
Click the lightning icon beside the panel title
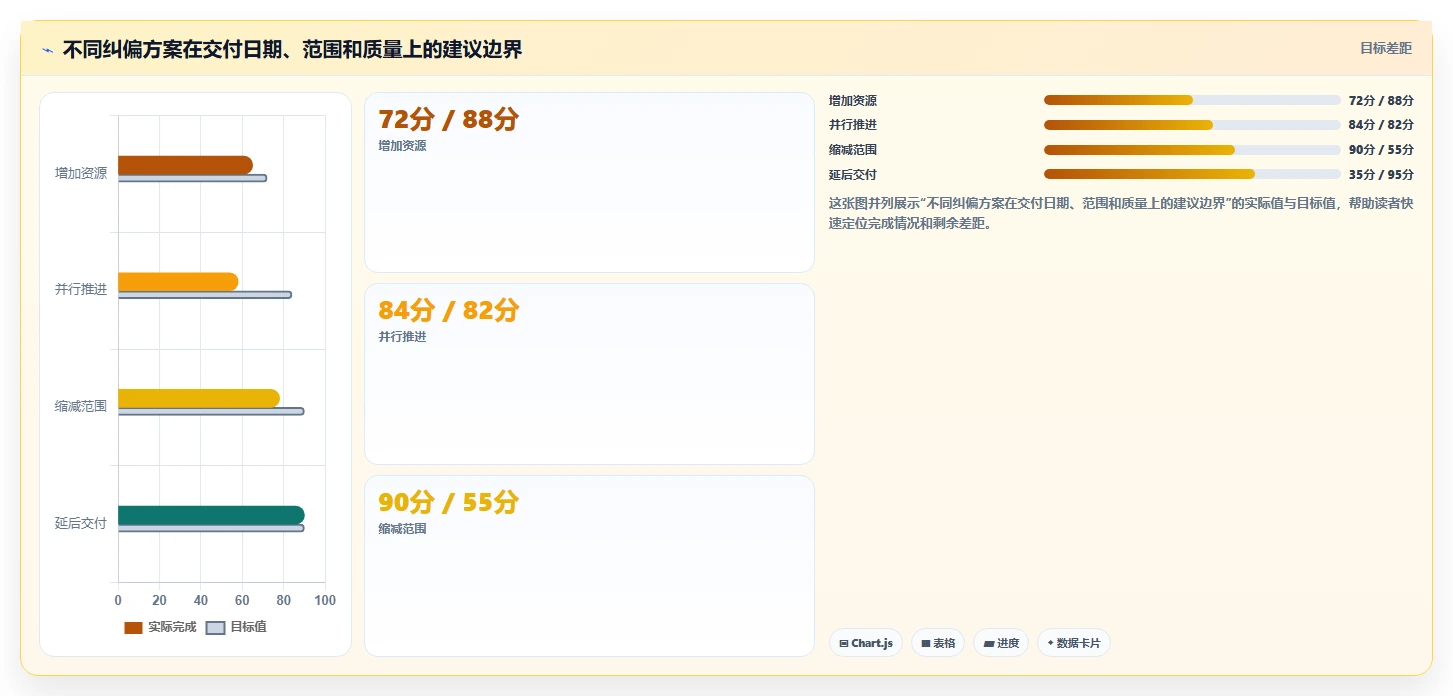[47, 50]
